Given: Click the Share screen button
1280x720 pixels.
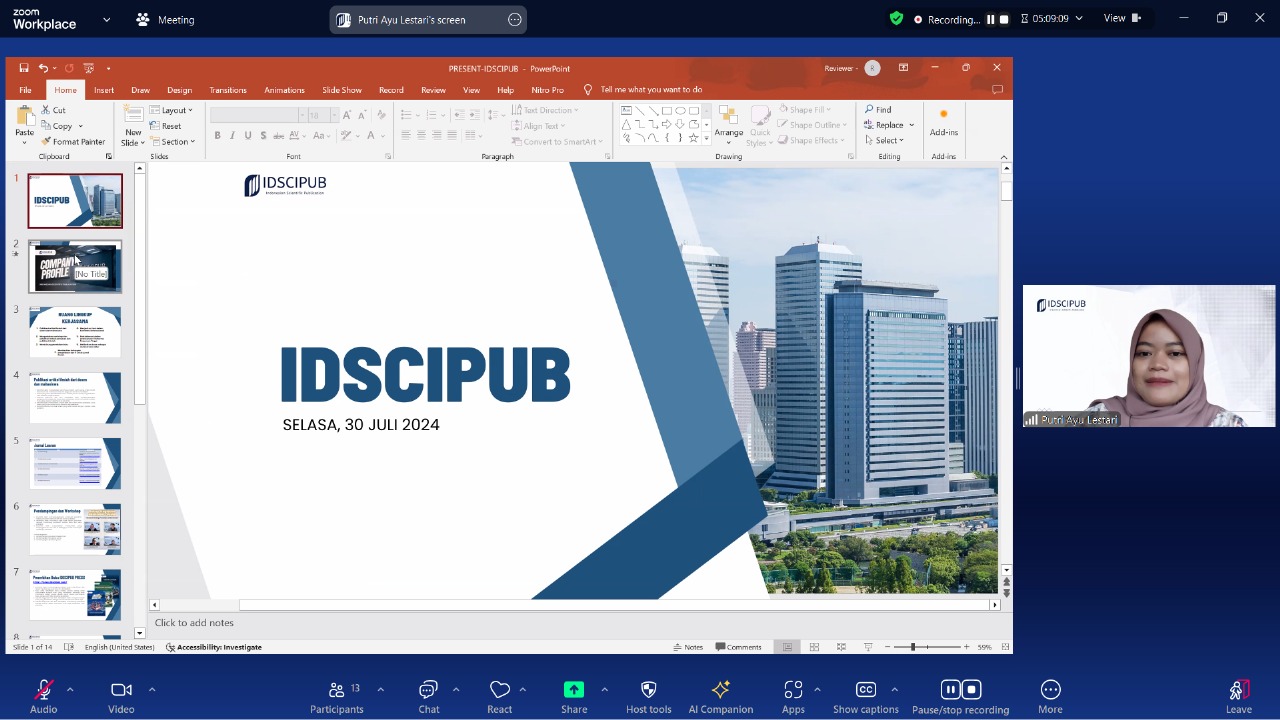Looking at the screenshot, I should coord(574,697).
